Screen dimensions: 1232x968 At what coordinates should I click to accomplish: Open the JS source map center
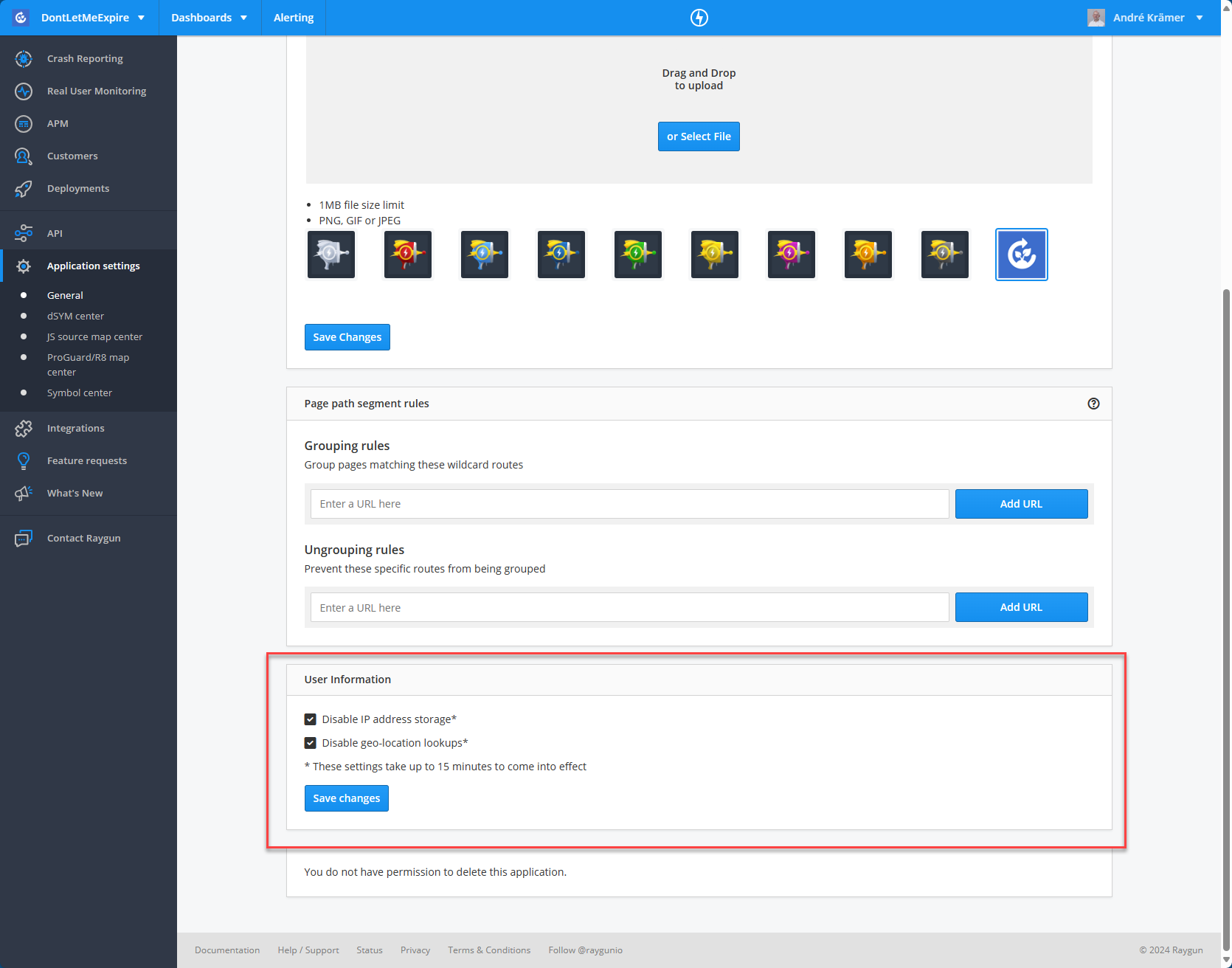coord(94,336)
